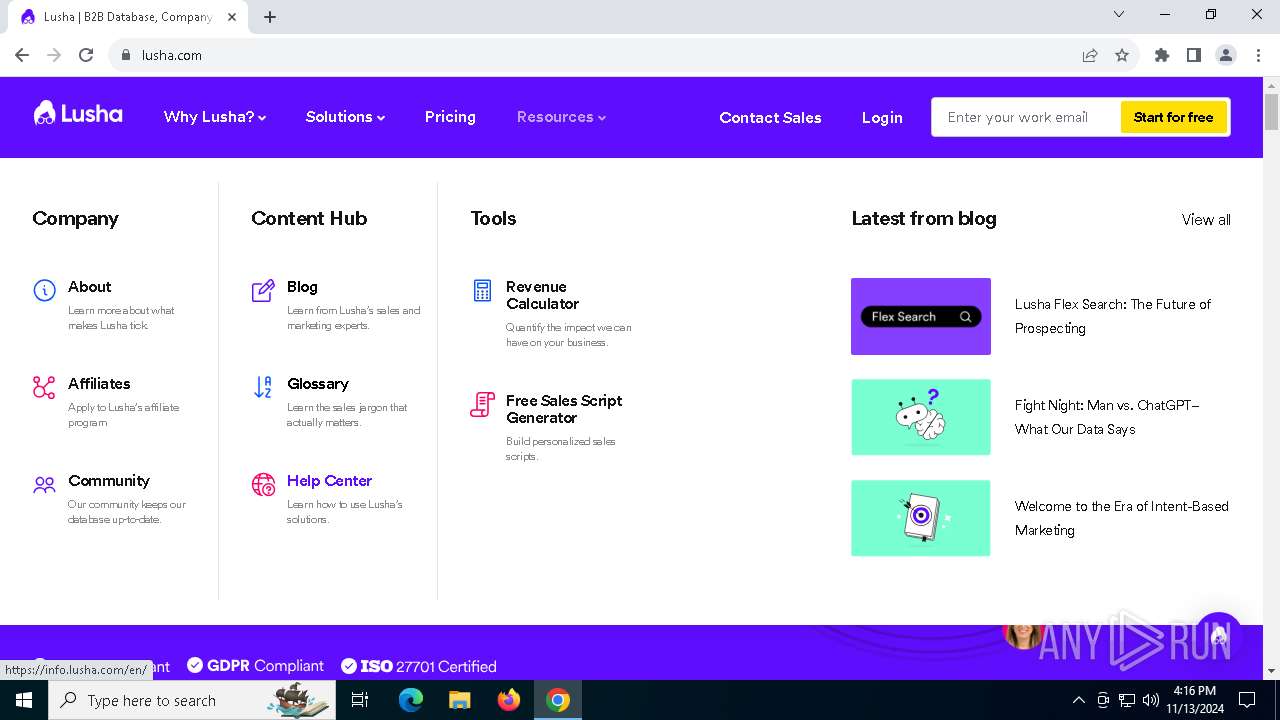This screenshot has width=1280, height=720.
Task: Open Windows Start menu
Action: (24, 700)
